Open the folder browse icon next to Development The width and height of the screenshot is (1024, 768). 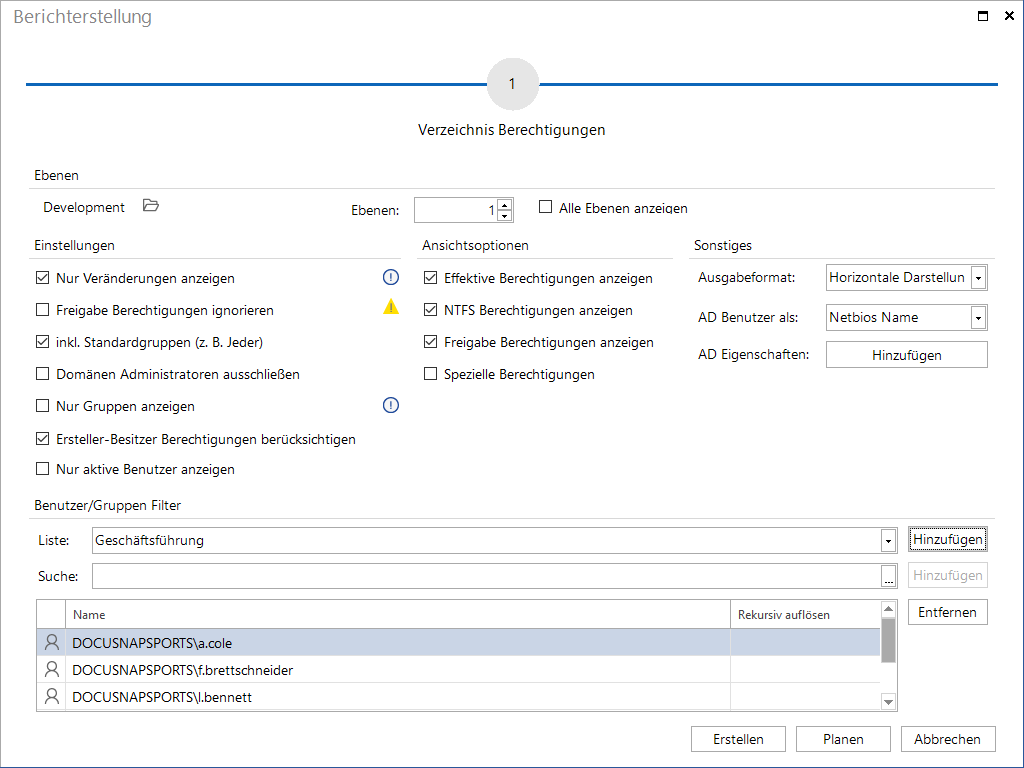click(151, 206)
